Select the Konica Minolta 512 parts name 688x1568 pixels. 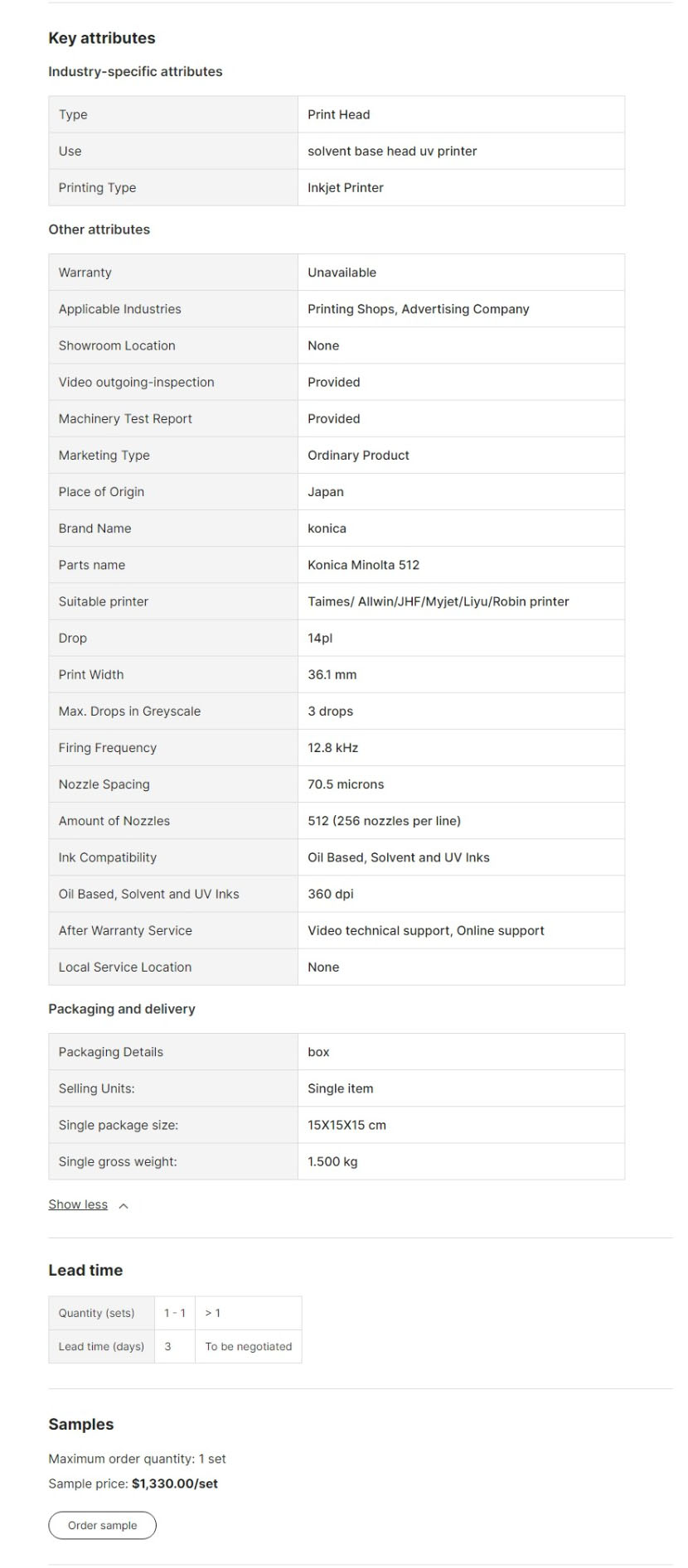pos(363,565)
